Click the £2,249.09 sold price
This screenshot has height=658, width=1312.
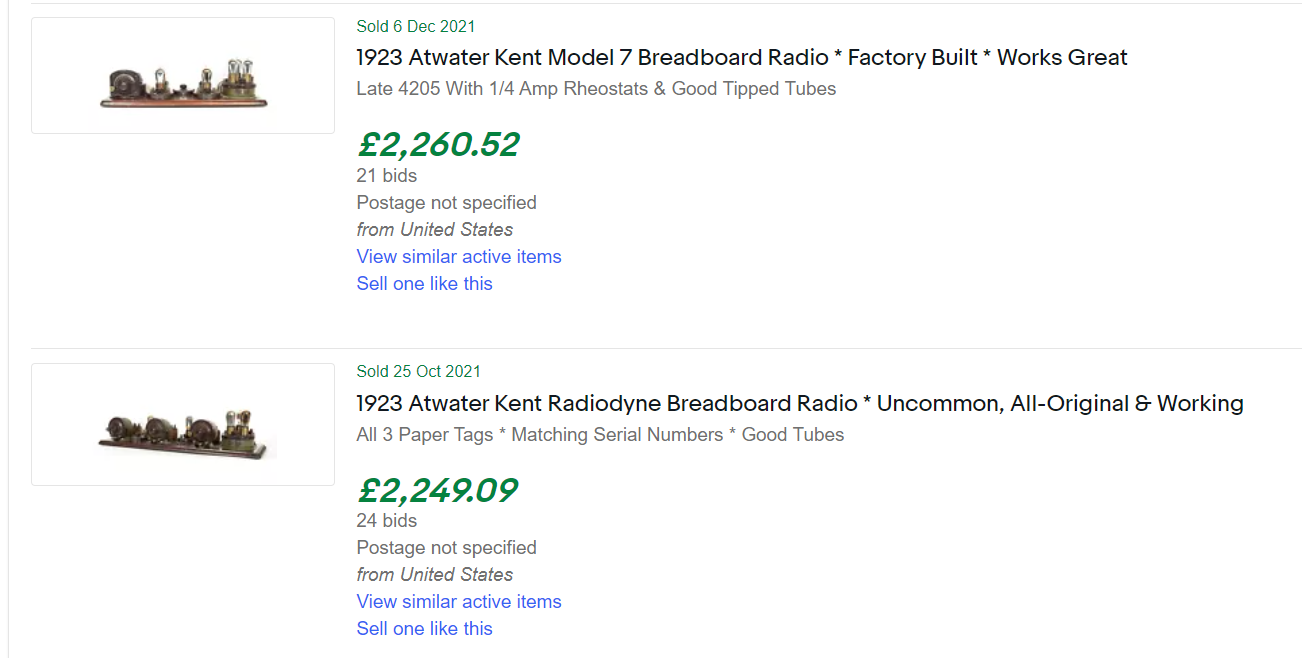(437, 491)
